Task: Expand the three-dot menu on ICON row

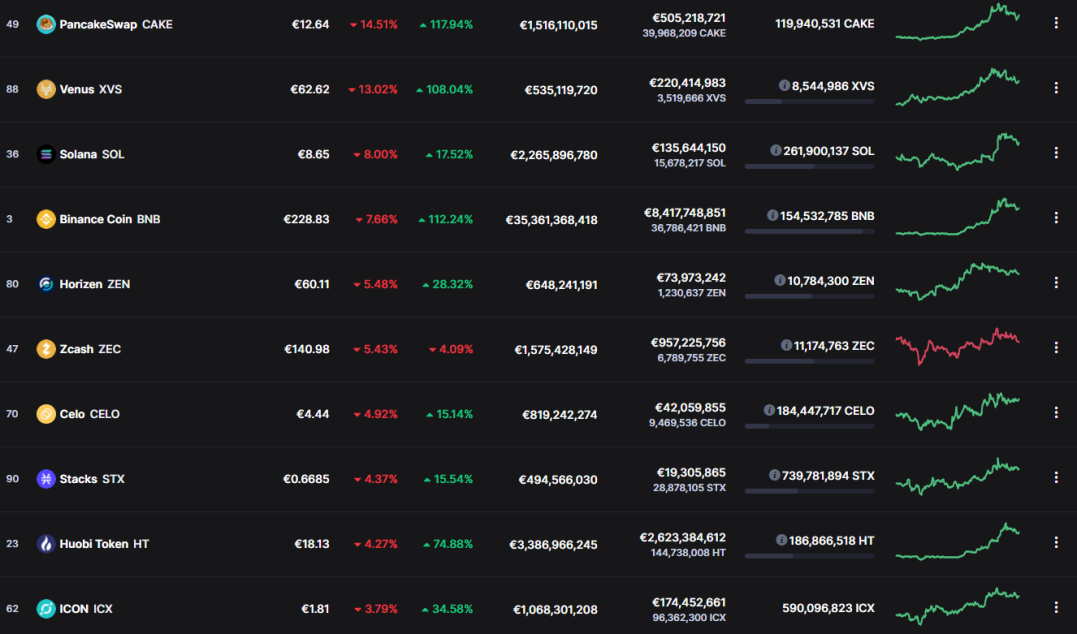Action: [x=1056, y=607]
